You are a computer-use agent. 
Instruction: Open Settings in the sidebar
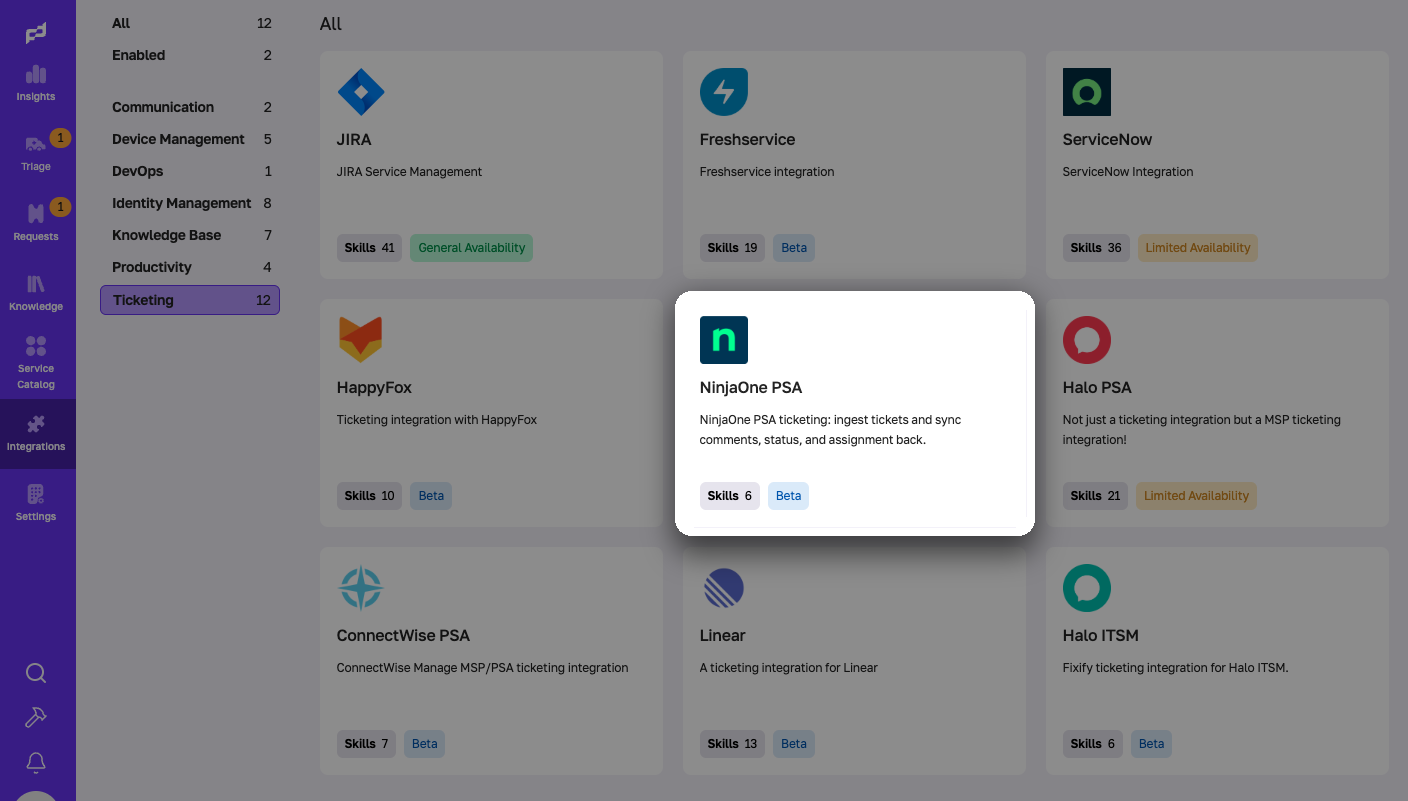tap(36, 503)
